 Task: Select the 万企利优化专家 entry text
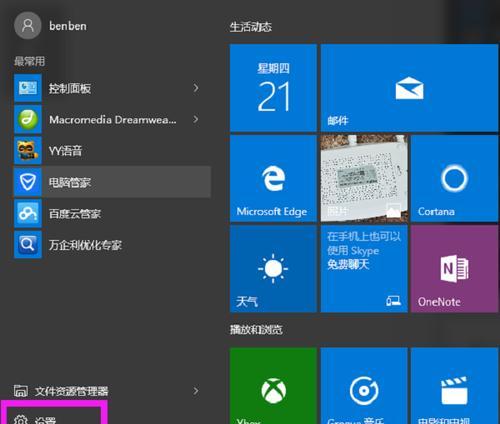(x=85, y=245)
